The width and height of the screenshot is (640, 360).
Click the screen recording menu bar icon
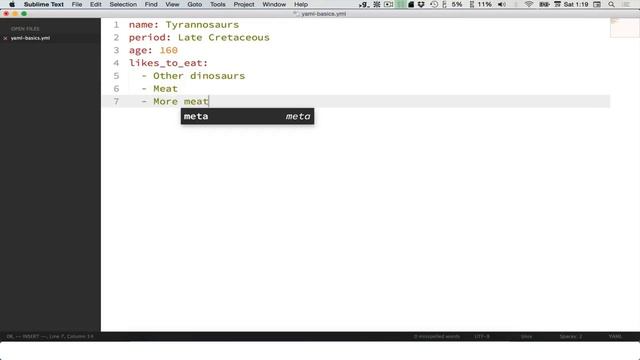point(389,4)
